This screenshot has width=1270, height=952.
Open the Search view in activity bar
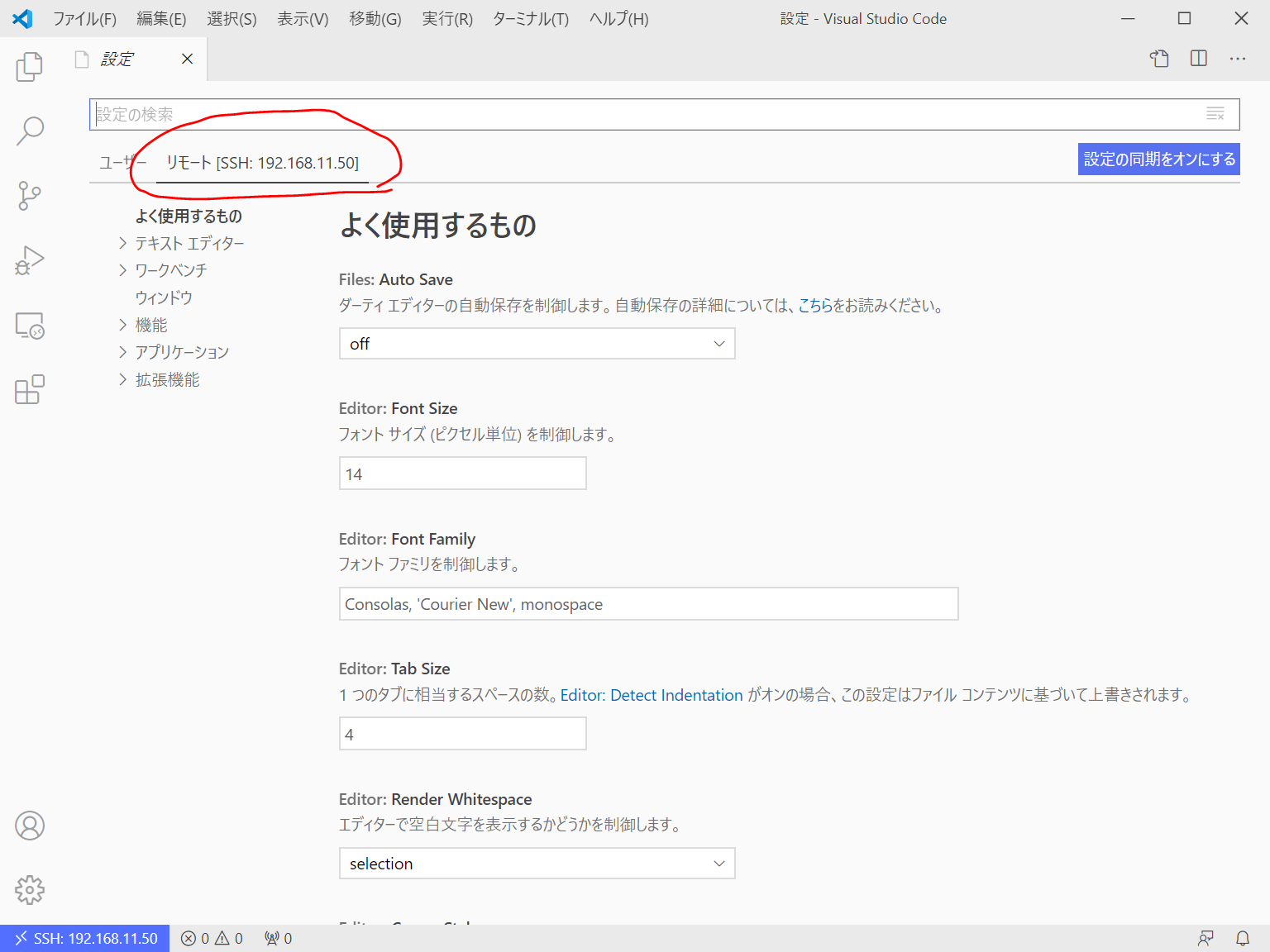(x=30, y=131)
